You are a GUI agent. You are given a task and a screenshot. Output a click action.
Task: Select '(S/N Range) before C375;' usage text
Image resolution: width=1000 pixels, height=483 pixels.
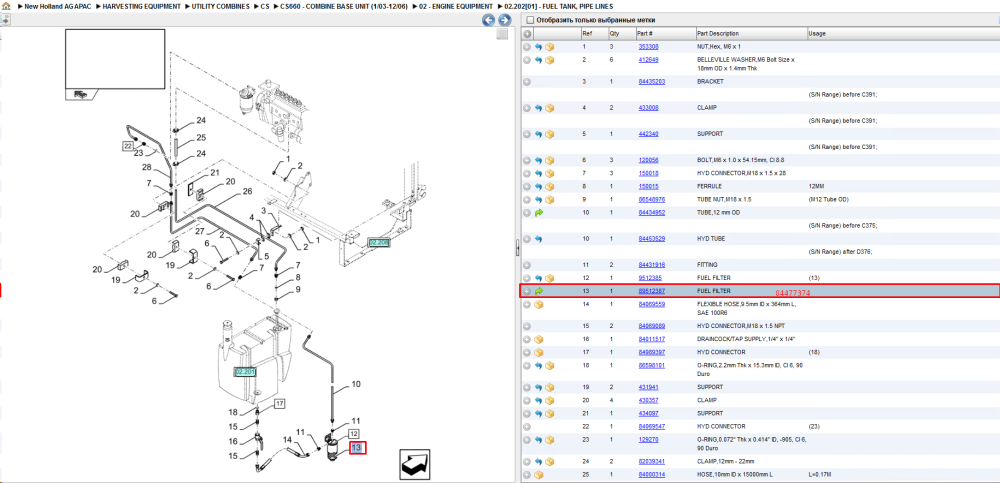(x=842, y=225)
